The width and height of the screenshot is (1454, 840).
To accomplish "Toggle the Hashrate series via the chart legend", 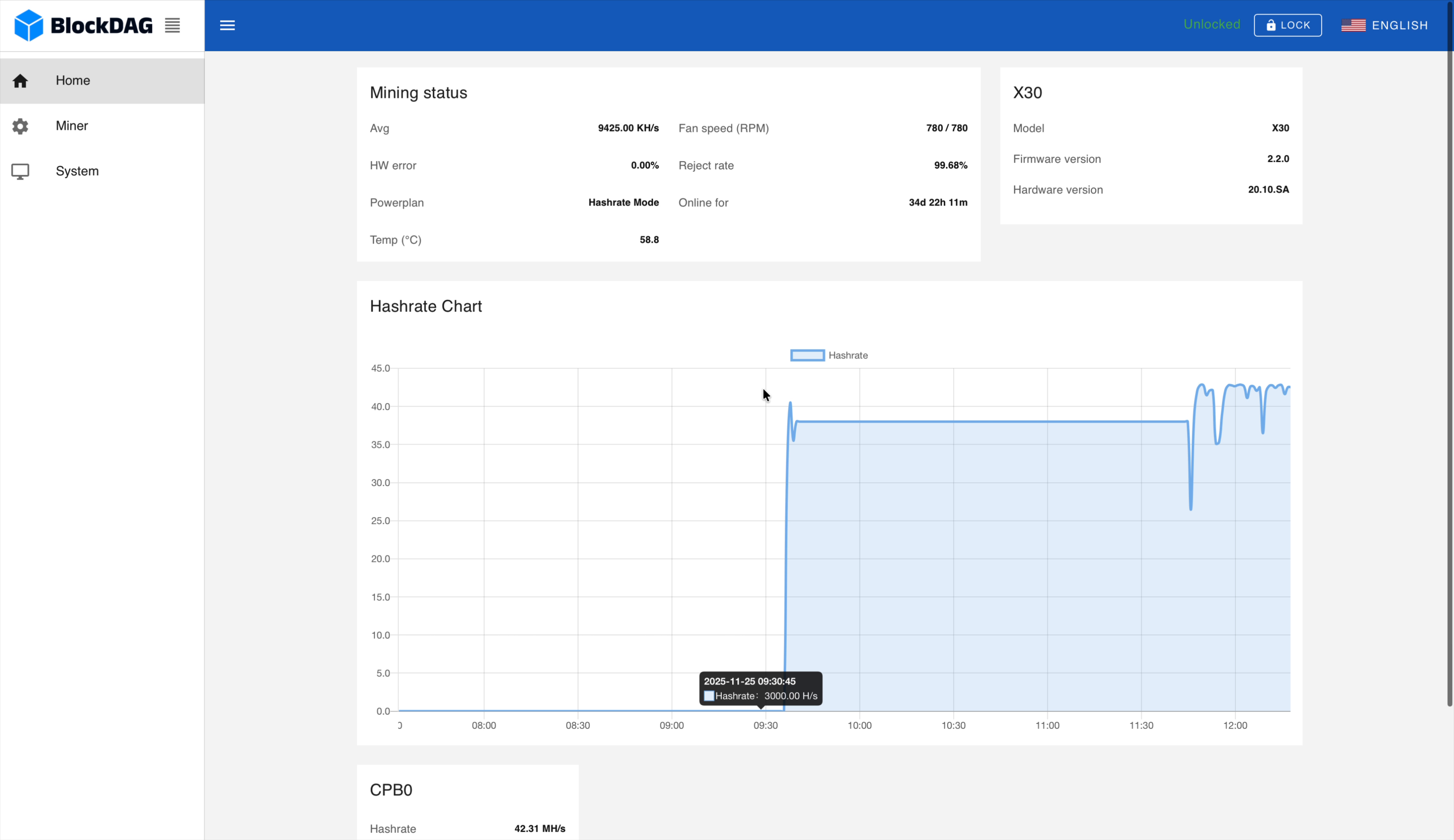I will (x=829, y=355).
